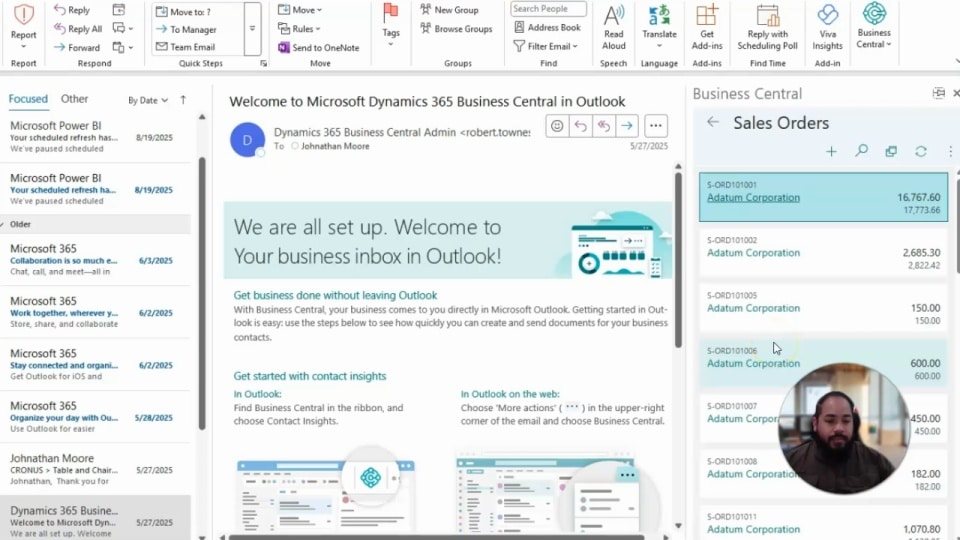
Task: Open the Business Central add-in dropdown
Action: pyautogui.click(x=874, y=26)
